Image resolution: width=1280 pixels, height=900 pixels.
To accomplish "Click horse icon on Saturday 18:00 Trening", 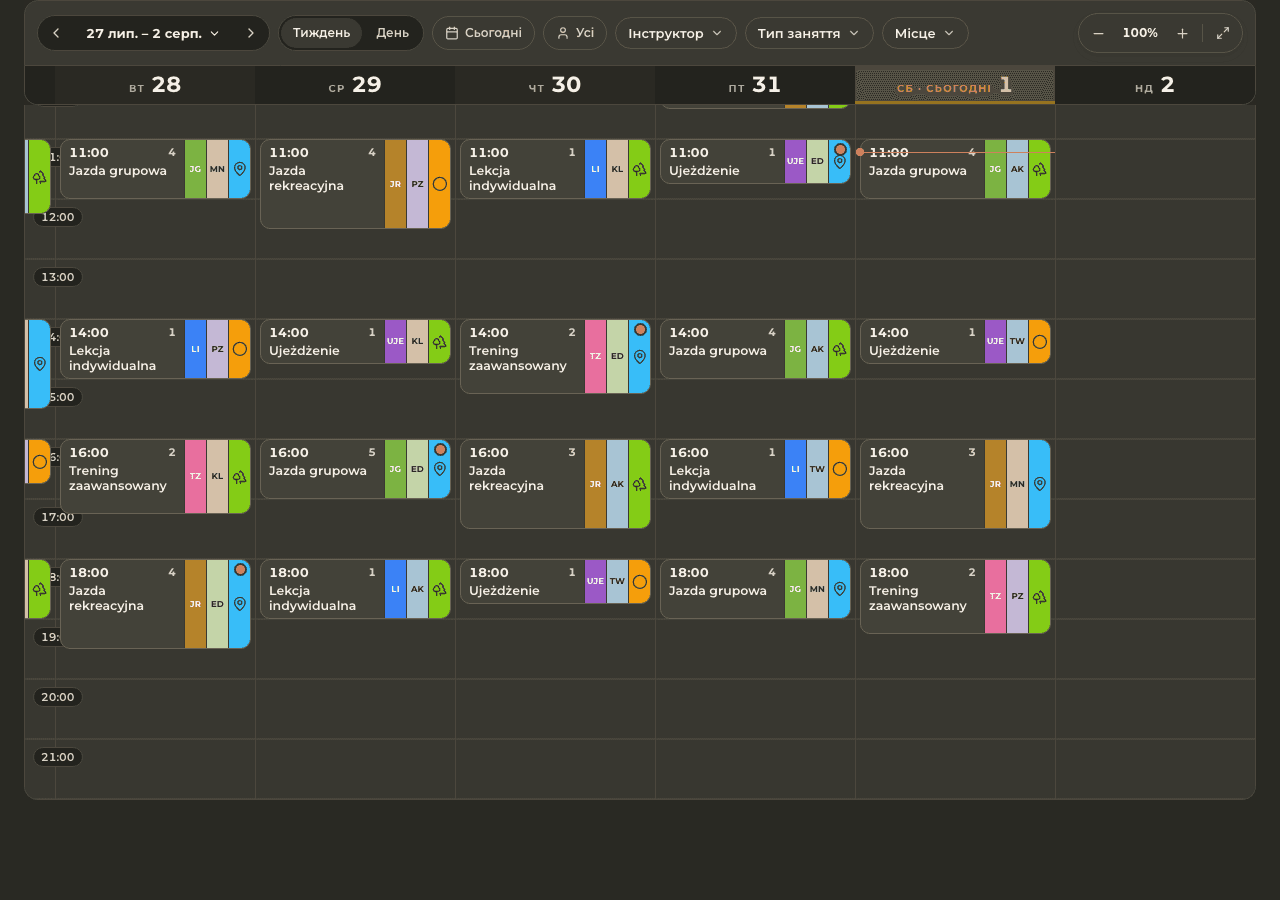I will pos(1040,597).
